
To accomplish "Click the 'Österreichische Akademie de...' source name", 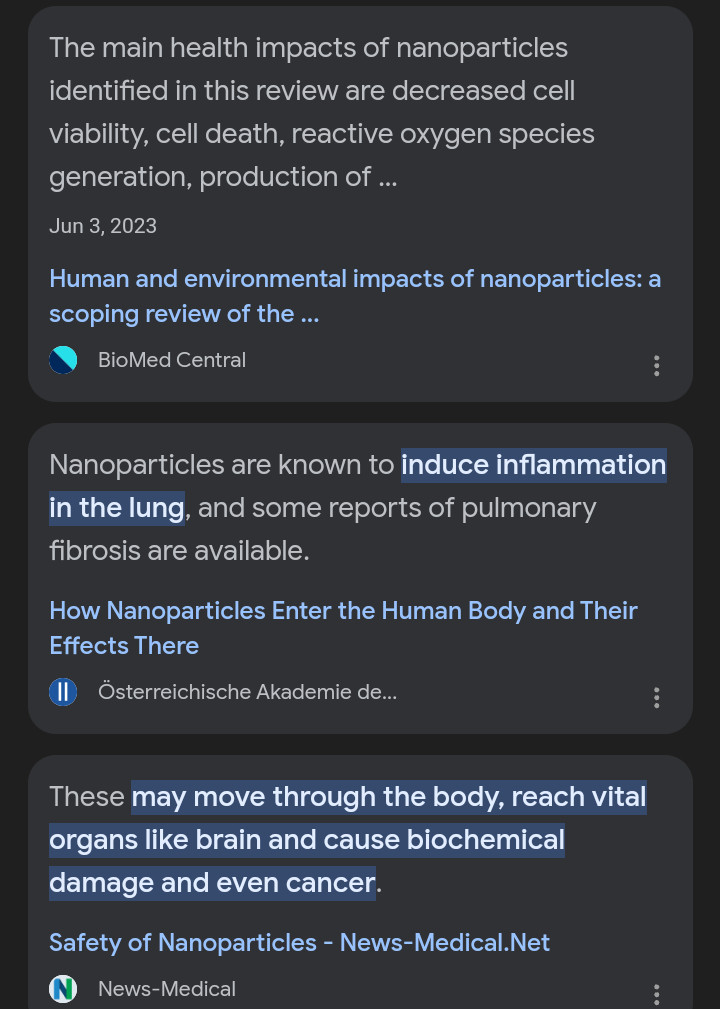I will pos(247,692).
